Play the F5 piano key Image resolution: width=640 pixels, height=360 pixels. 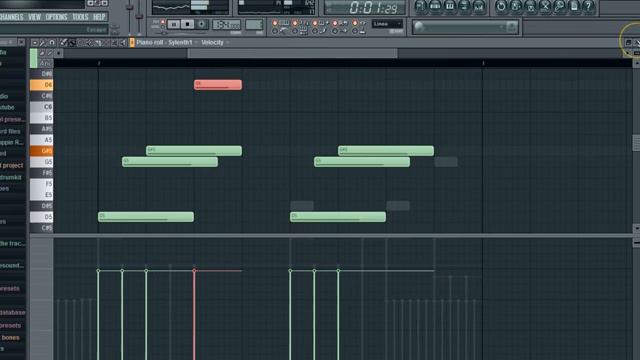pyautogui.click(x=42, y=184)
